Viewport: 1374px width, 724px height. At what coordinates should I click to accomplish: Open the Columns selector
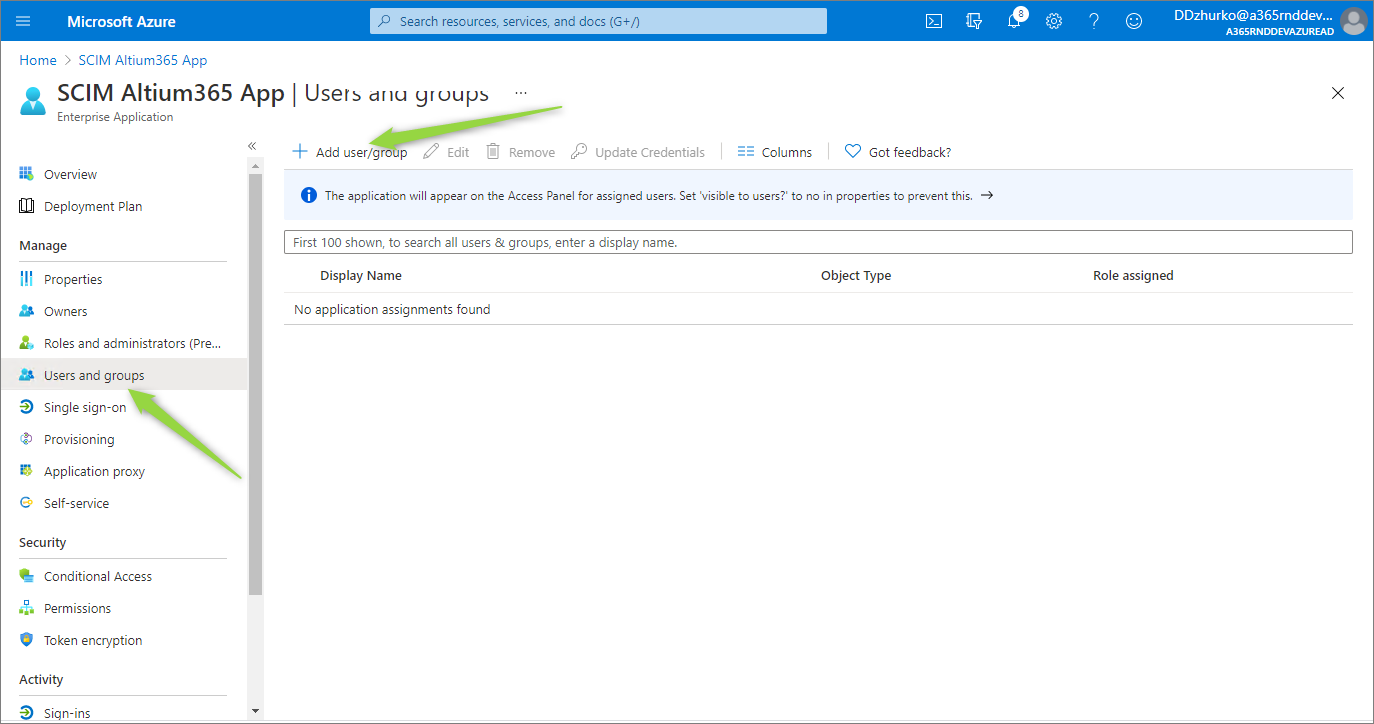pos(775,152)
